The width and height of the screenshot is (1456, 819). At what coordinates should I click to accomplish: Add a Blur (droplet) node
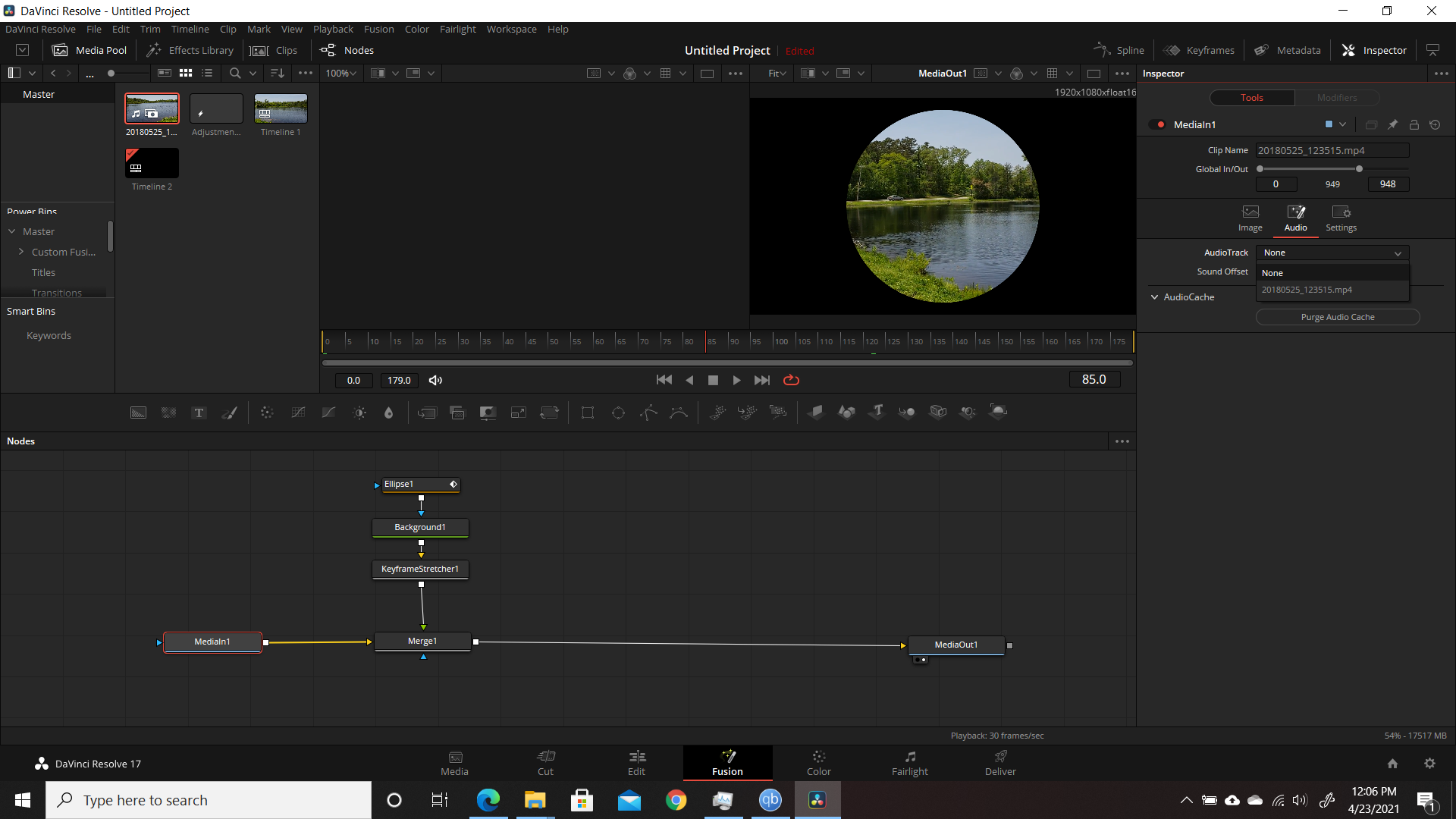[389, 413]
